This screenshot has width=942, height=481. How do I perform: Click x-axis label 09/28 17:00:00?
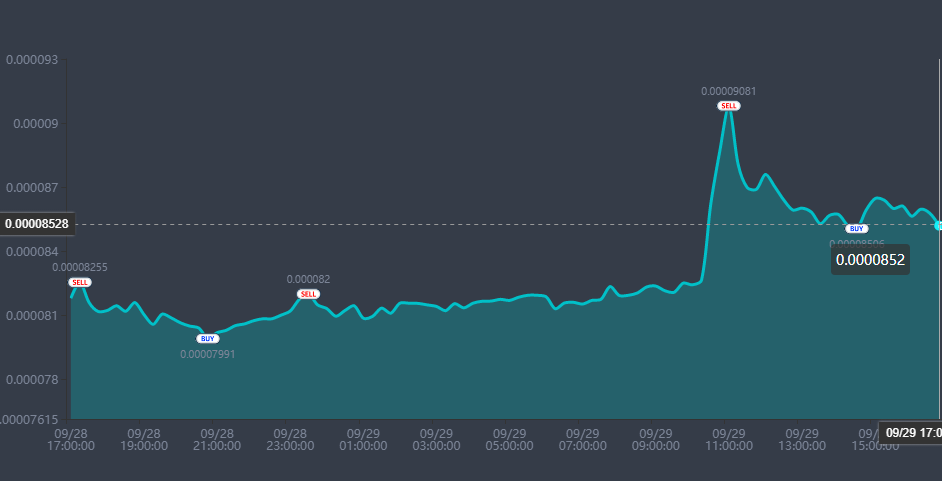(x=71, y=440)
